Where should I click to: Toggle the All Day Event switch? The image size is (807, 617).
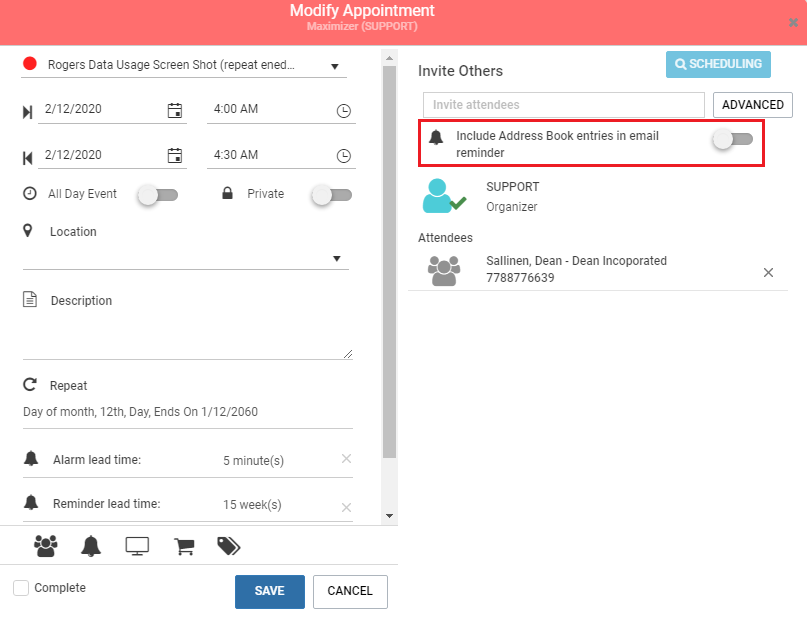[x=158, y=195]
